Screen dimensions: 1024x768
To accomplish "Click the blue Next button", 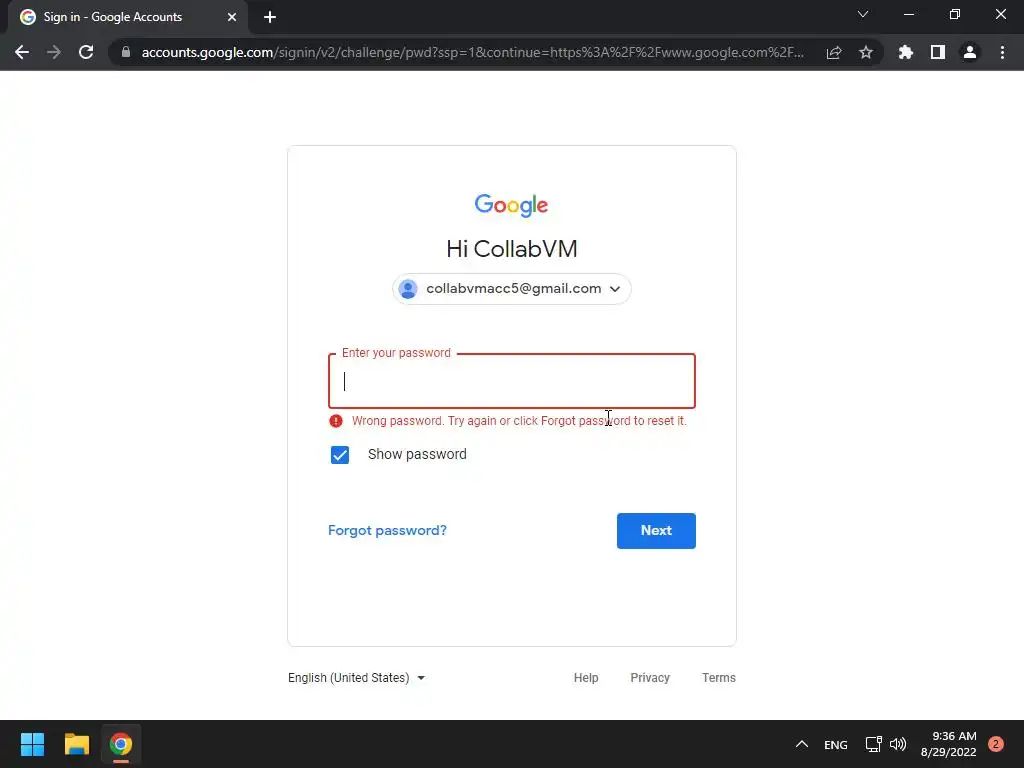I will pyautogui.click(x=656, y=531).
